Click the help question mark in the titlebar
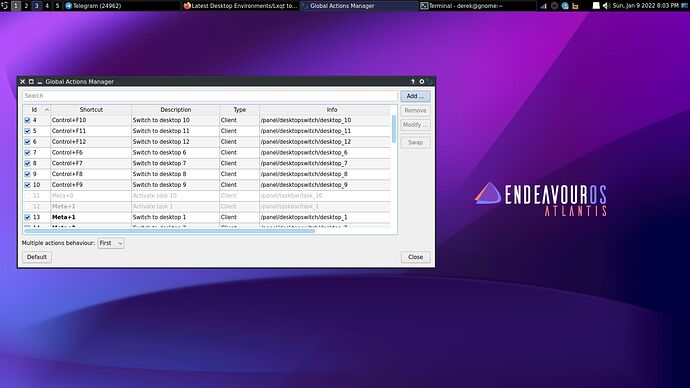The image size is (690, 388). [412, 81]
